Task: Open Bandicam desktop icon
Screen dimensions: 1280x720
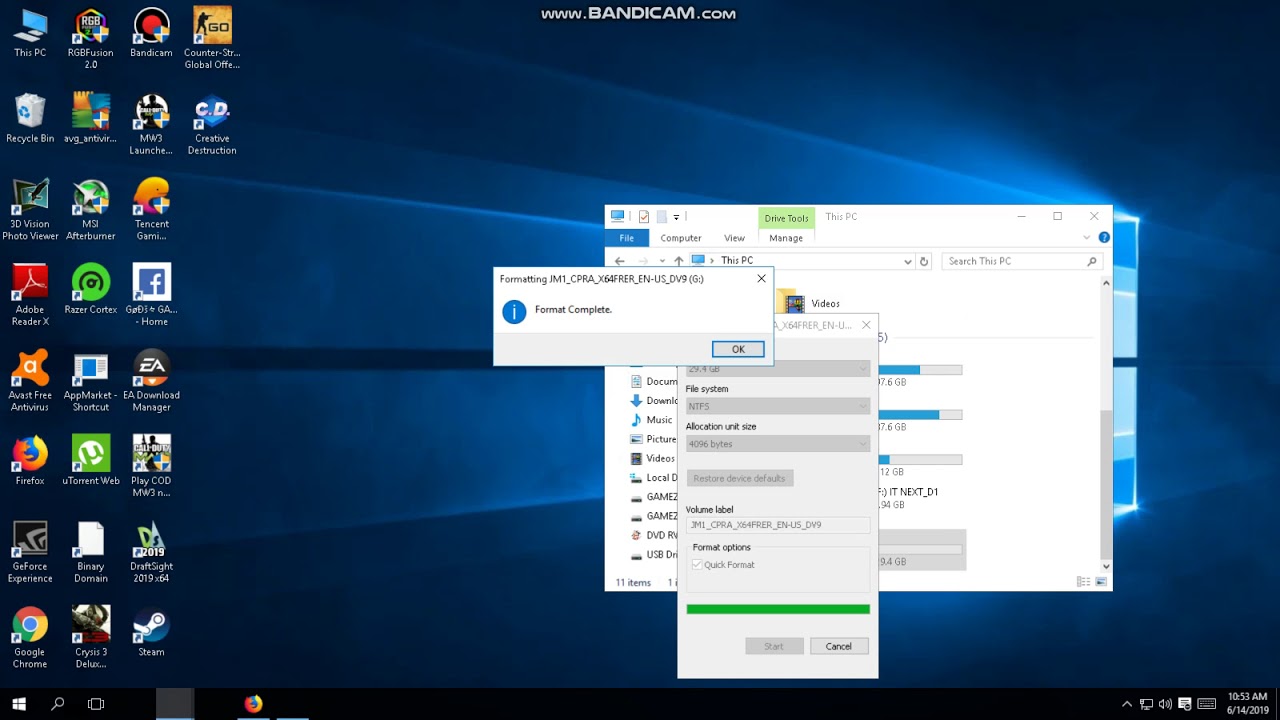Action: 151,32
